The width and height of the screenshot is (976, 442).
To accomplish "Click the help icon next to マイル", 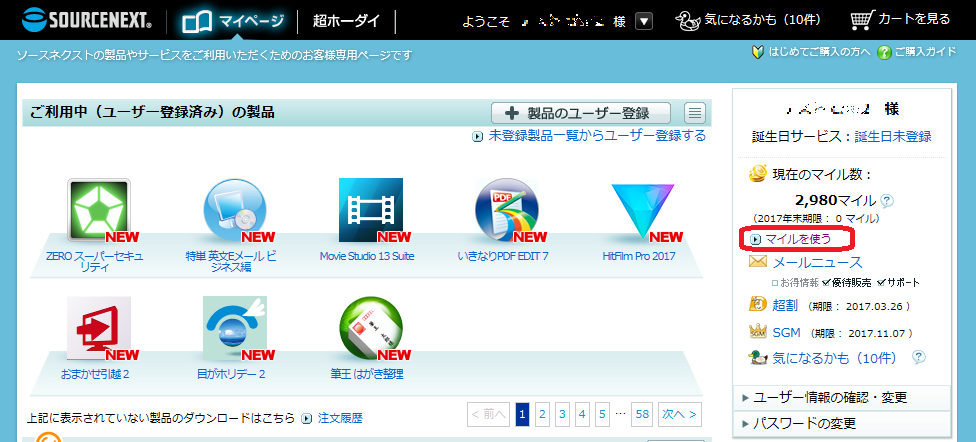I will pos(888,201).
